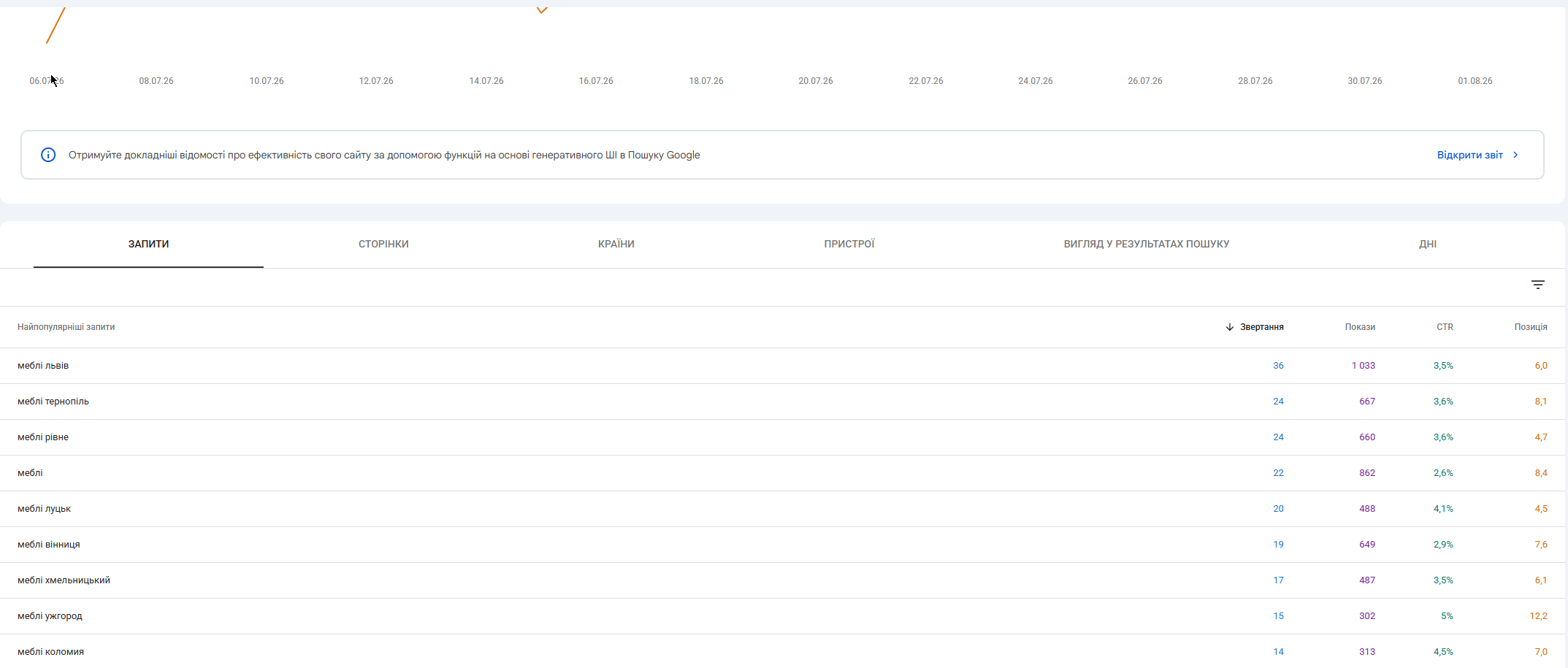Screen dimensions: 1568x668
Task: Click the info icon in the banner
Action: point(48,155)
